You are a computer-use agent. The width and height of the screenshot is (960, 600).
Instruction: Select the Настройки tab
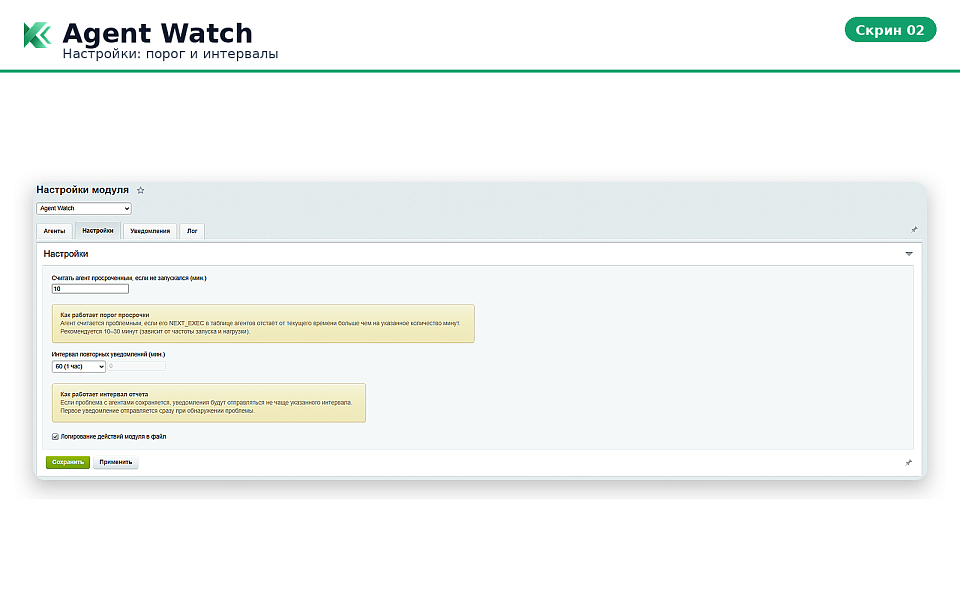click(98, 231)
